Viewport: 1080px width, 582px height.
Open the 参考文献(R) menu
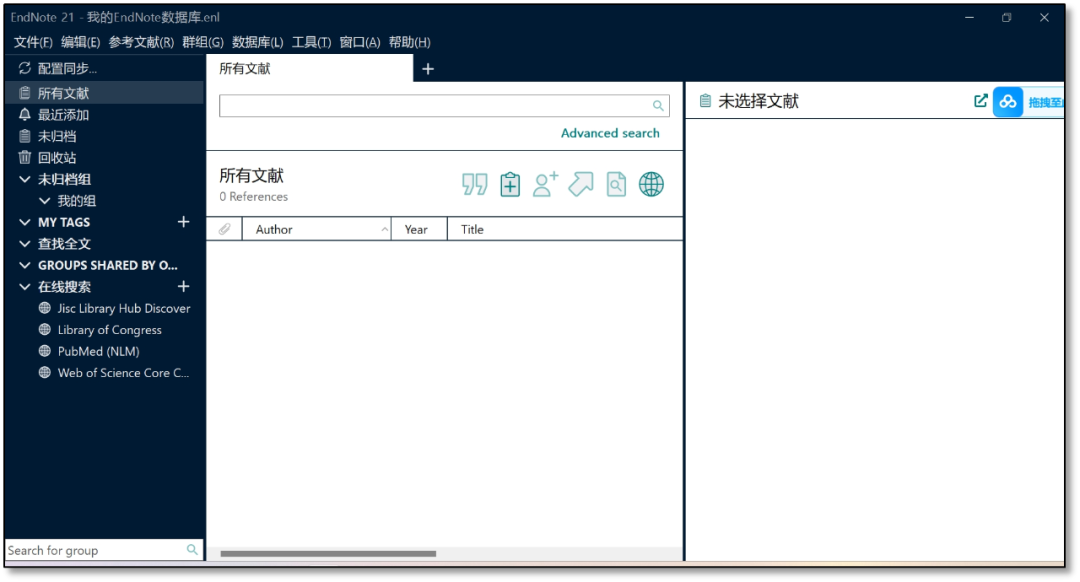pyautogui.click(x=141, y=42)
